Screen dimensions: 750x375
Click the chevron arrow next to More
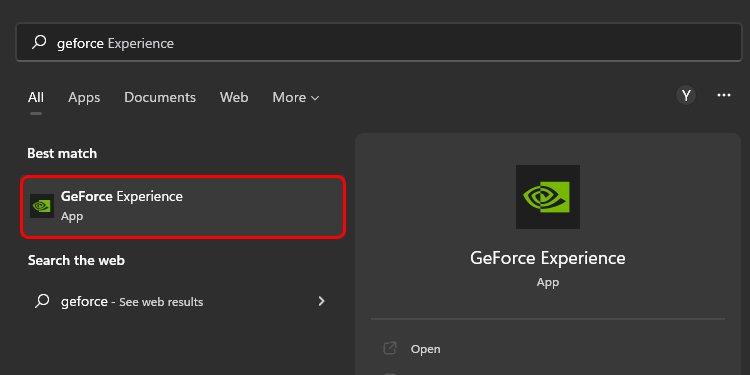[315, 98]
